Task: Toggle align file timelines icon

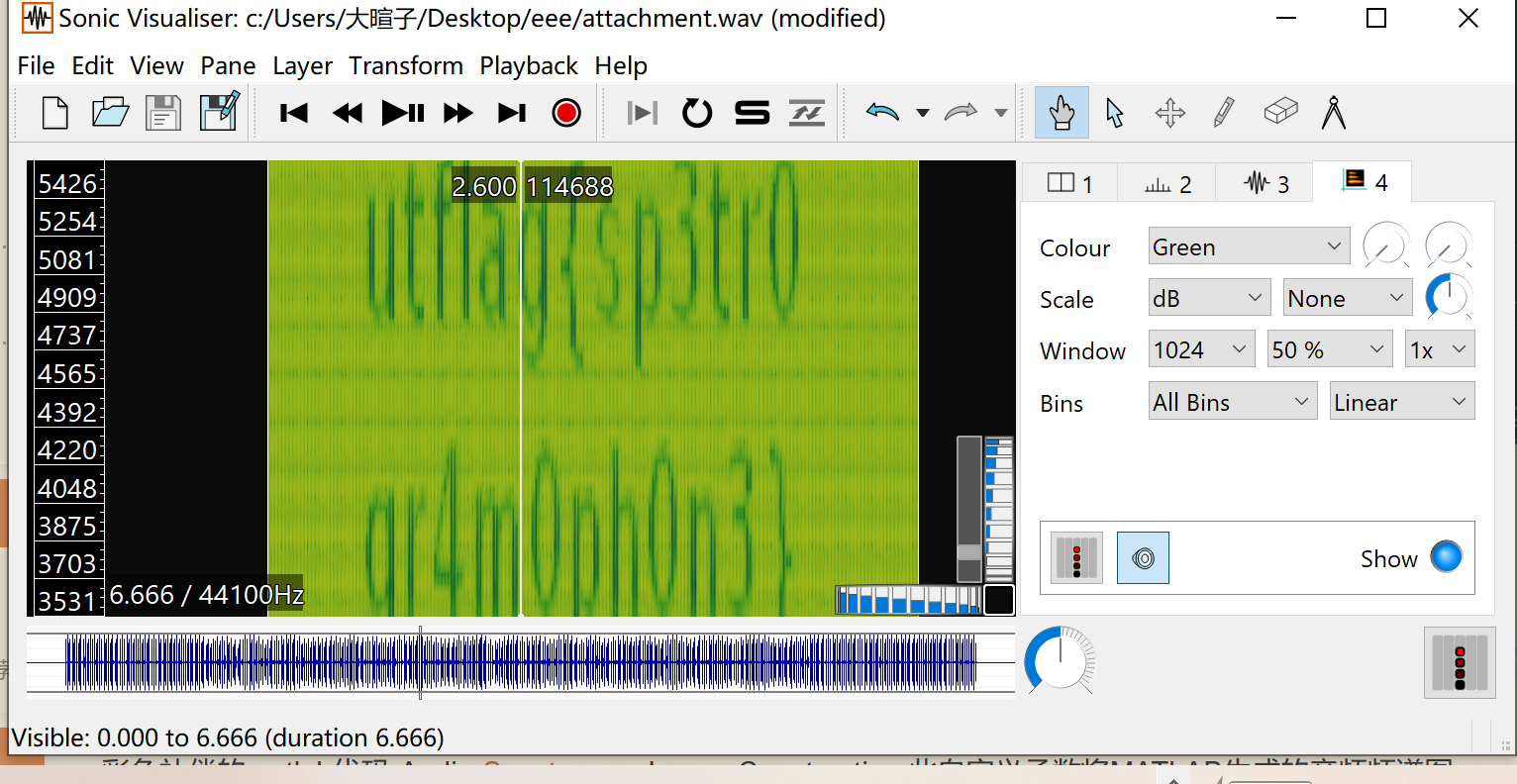Action: coord(807,113)
